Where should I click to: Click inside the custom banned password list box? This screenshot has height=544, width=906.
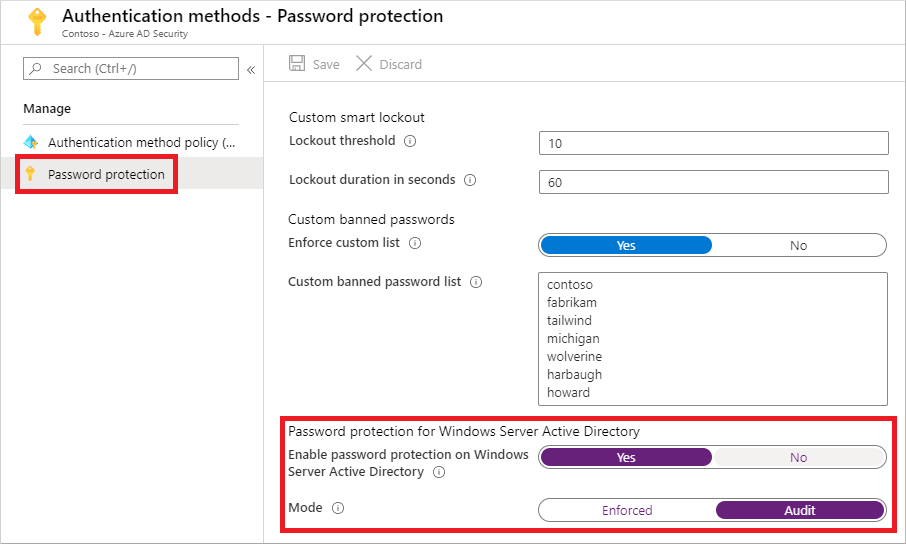(712, 338)
